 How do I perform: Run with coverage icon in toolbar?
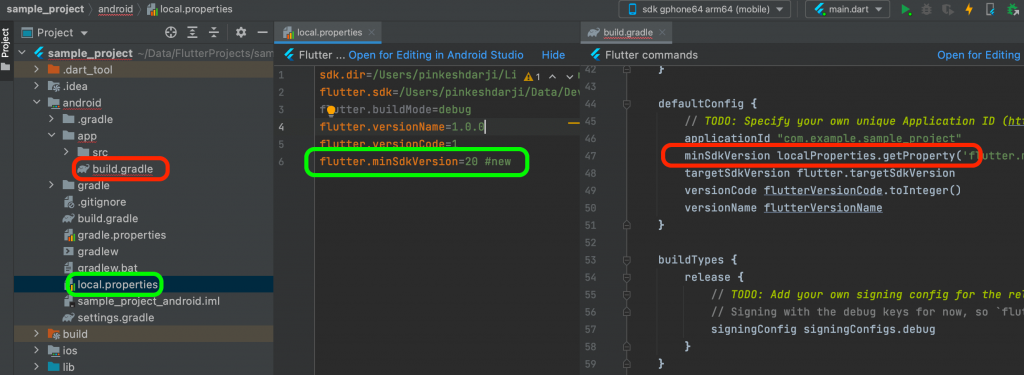coord(948,9)
